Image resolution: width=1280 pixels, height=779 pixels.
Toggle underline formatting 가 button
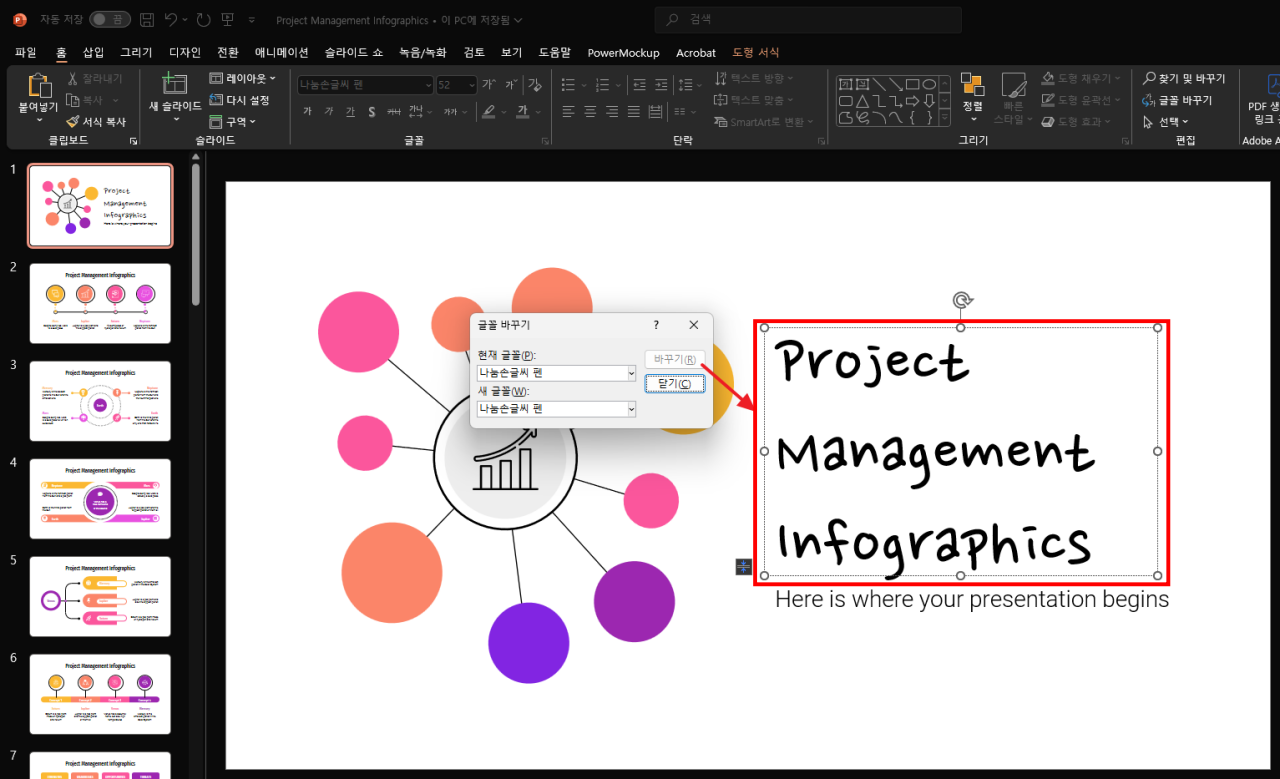(350, 112)
